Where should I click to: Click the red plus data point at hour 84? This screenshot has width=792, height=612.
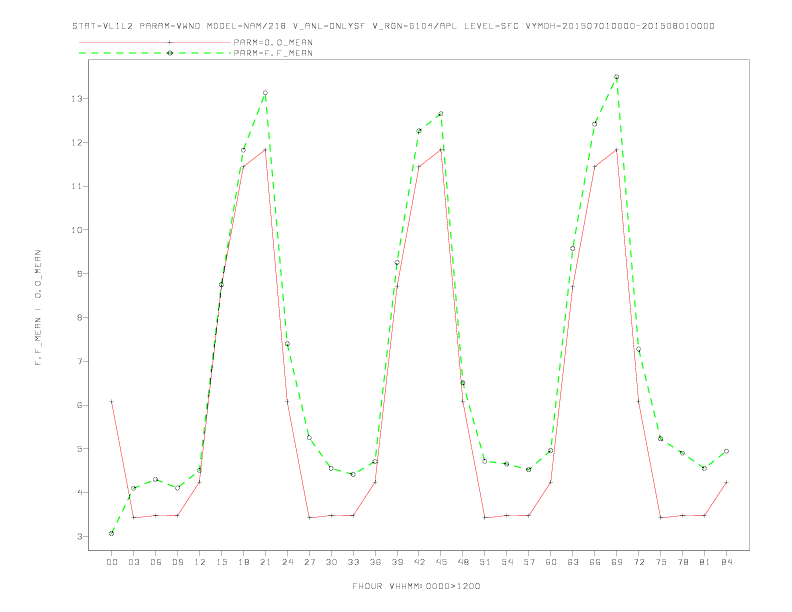[726, 482]
